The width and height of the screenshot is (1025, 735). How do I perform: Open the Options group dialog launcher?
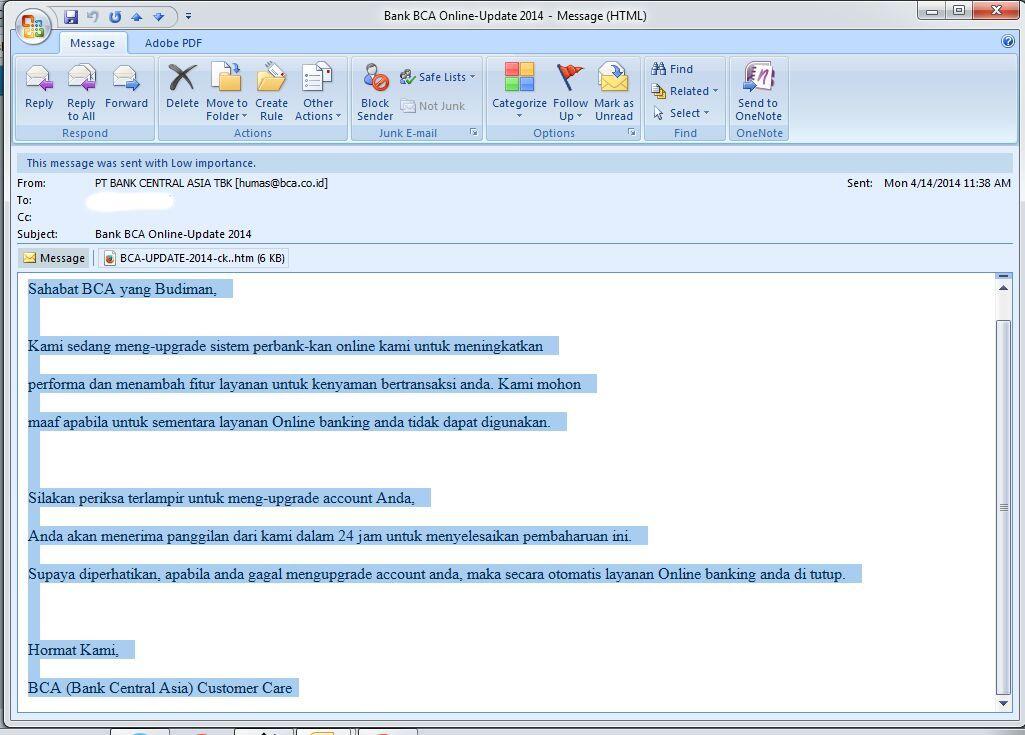pyautogui.click(x=631, y=133)
